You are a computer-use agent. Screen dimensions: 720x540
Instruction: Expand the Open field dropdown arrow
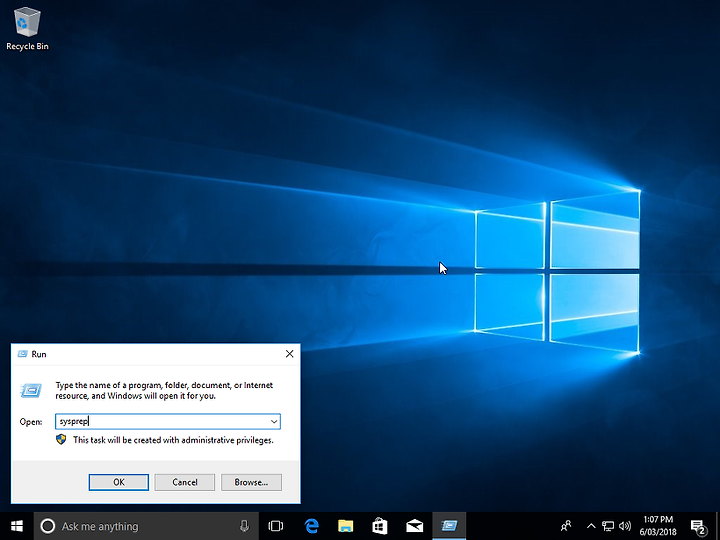tap(274, 422)
